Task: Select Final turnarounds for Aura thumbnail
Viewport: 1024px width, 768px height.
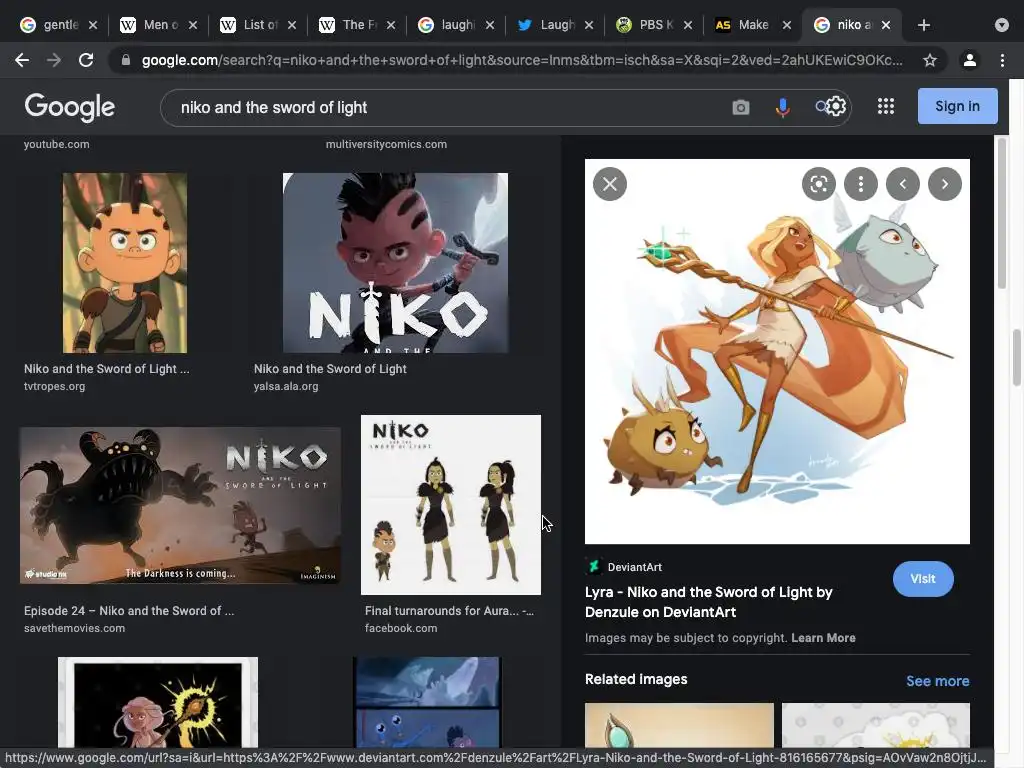Action: tap(451, 505)
